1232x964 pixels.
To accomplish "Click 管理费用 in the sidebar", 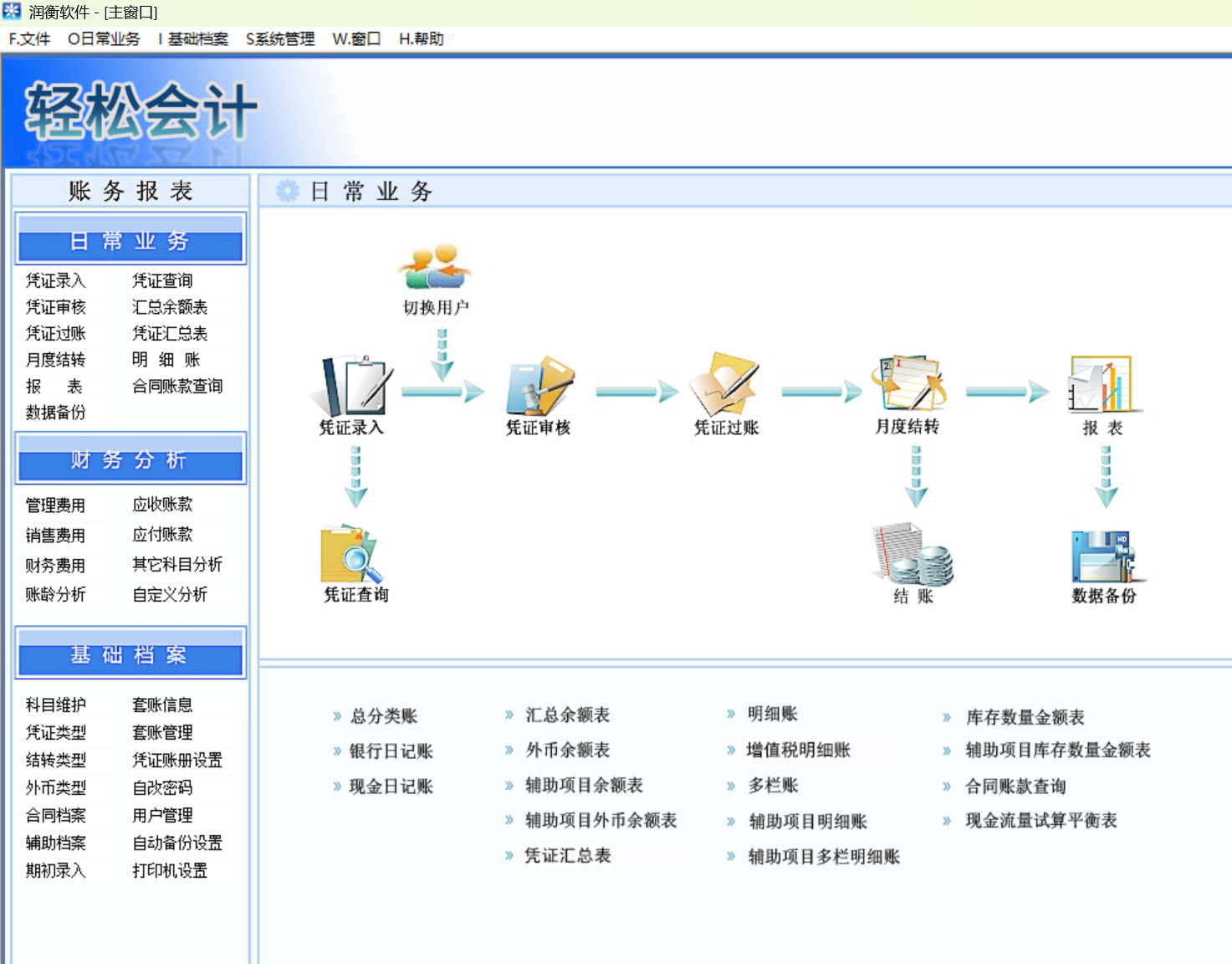I will pyautogui.click(x=55, y=505).
